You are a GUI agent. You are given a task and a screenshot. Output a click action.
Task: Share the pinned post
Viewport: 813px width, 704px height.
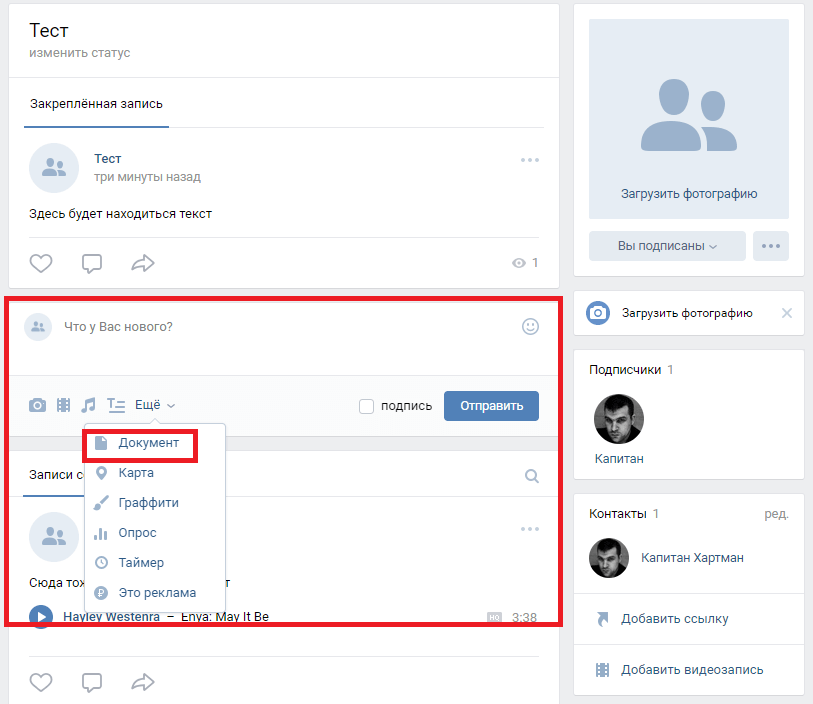tap(143, 263)
